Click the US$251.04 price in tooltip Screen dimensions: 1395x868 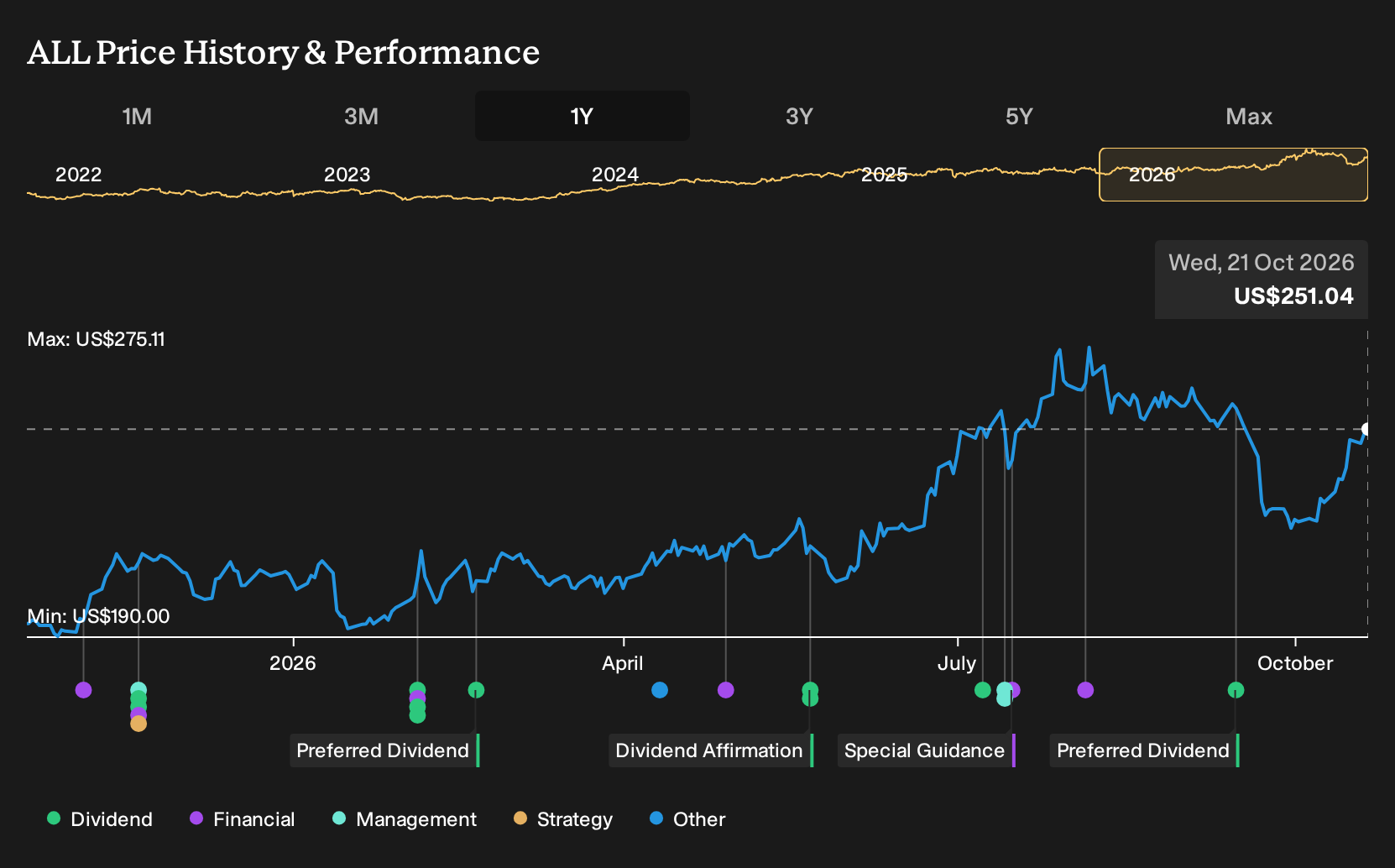point(1293,295)
